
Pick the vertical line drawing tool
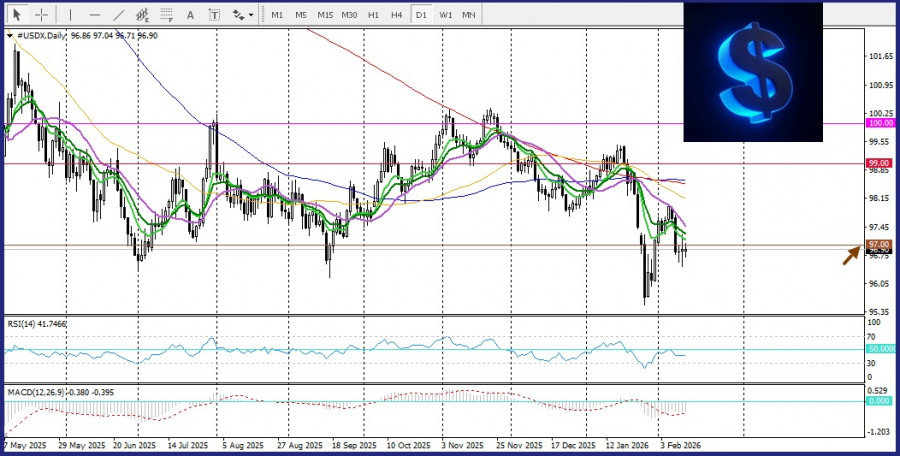click(69, 15)
